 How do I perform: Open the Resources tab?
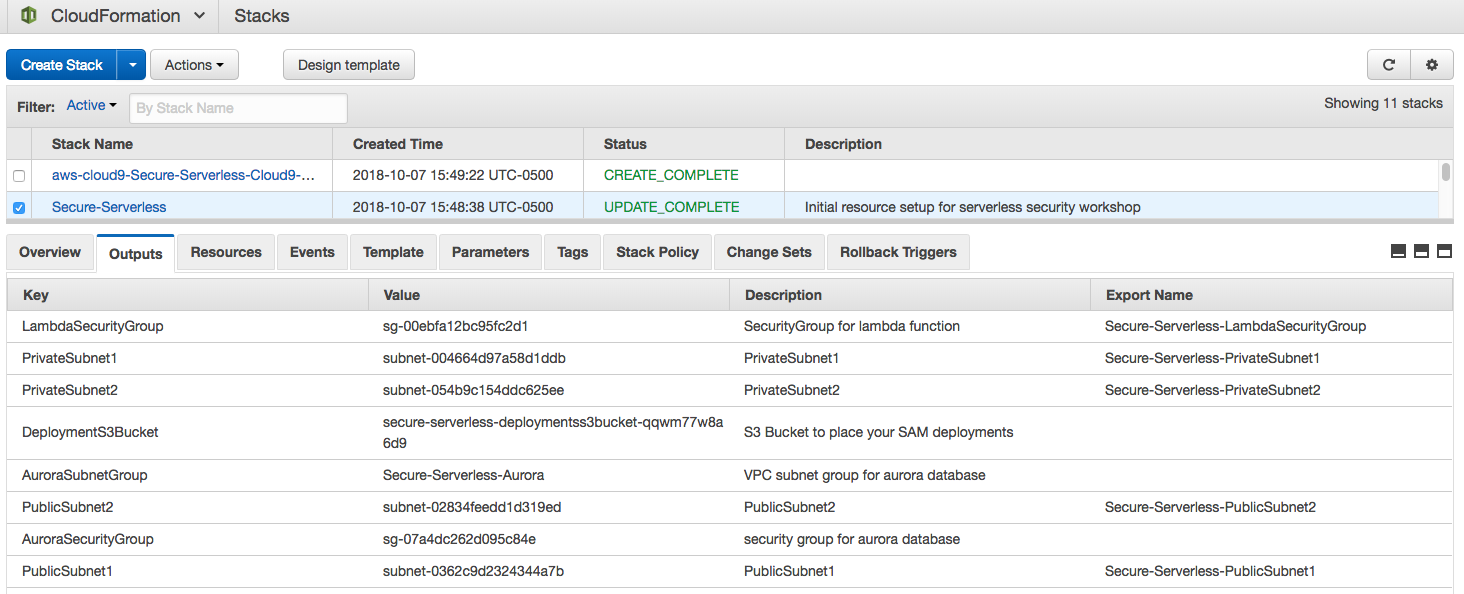[226, 252]
